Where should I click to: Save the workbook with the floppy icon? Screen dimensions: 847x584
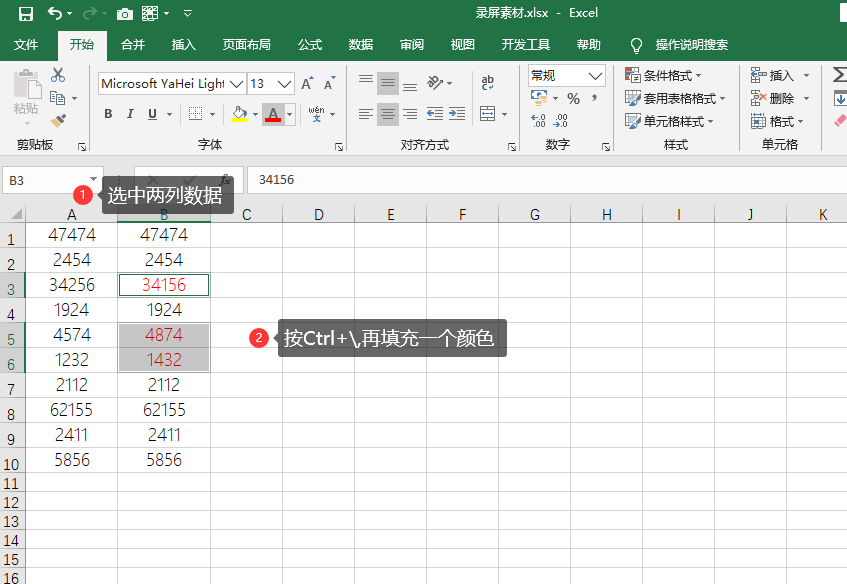point(25,14)
